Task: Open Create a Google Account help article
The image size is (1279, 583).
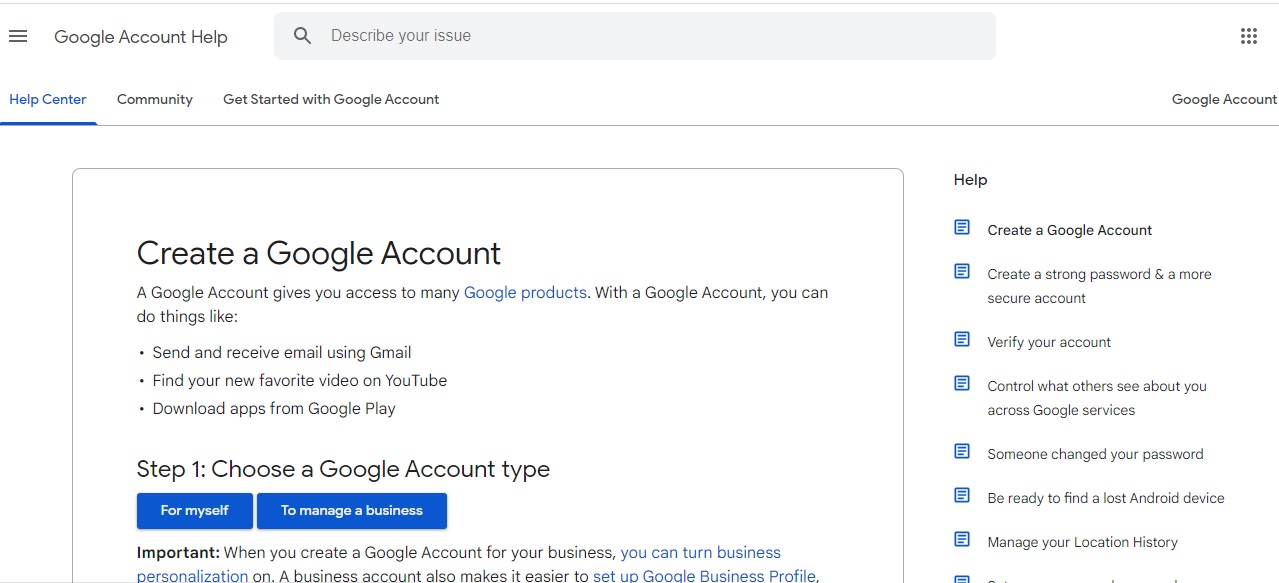Action: [x=1070, y=230]
